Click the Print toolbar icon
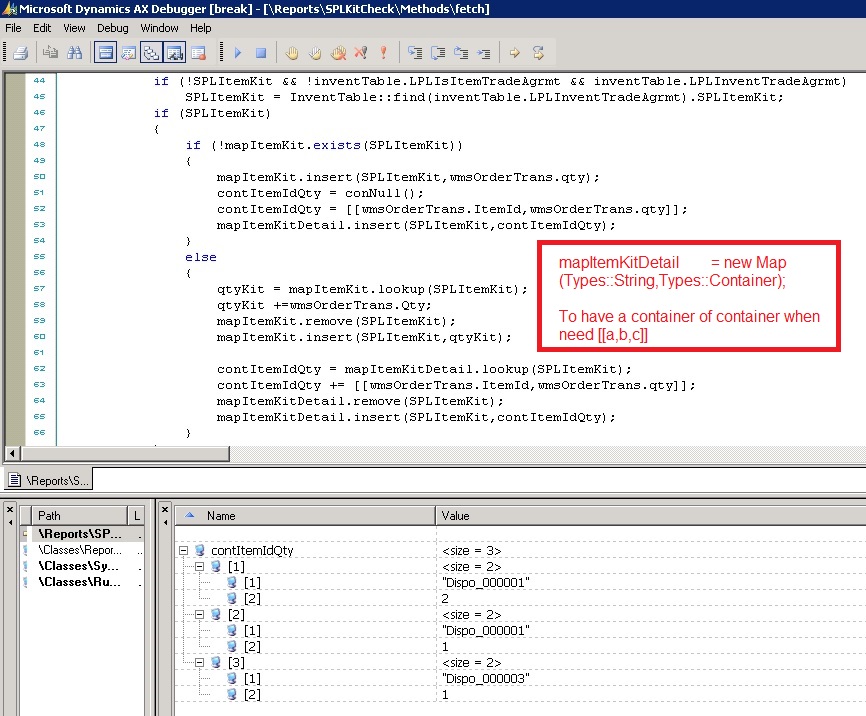This screenshot has height=716, width=866. point(20,53)
